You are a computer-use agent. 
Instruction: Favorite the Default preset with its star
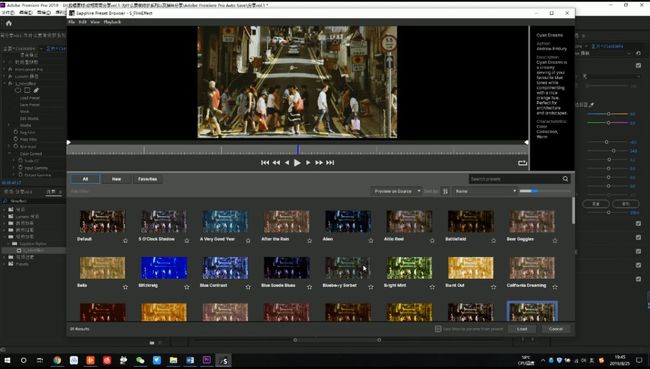coord(125,240)
